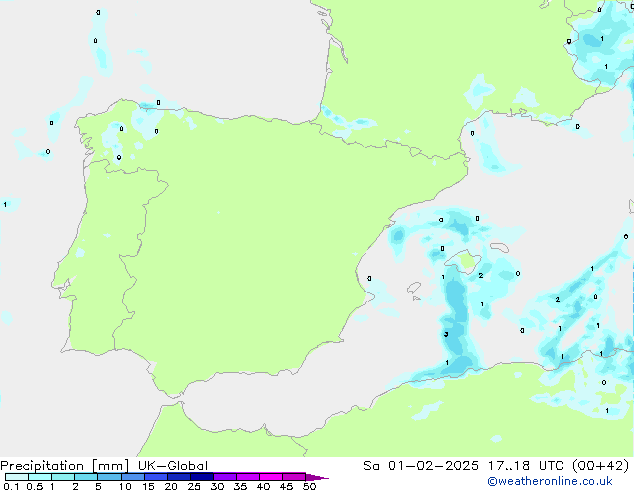Image resolution: width=634 pixels, height=490 pixels.
Task: Click the over-50 mm legend arrow tip
Action: 317,477
